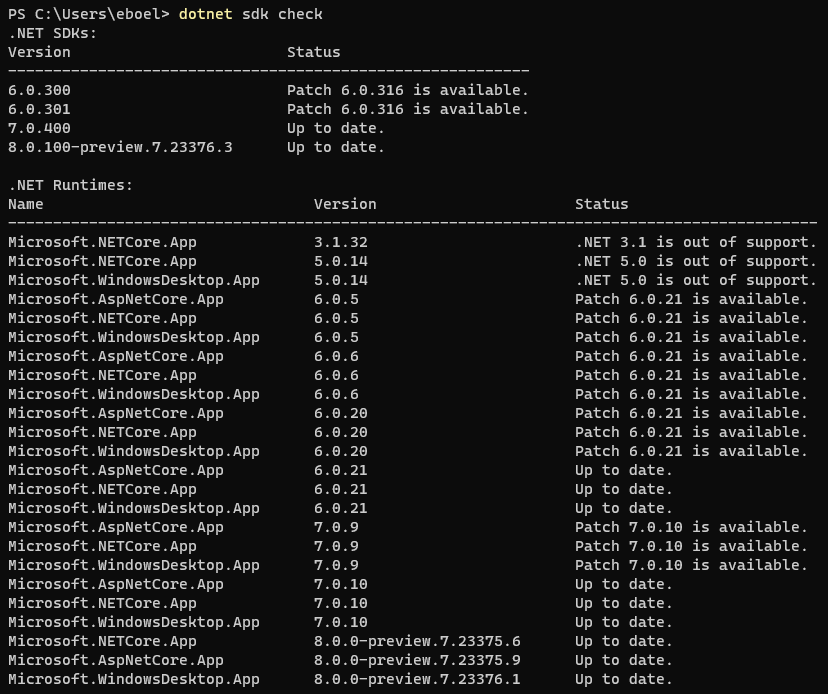This screenshot has width=828, height=694.
Task: Click the SDK version '6.0.300' entry
Action: coord(37,90)
